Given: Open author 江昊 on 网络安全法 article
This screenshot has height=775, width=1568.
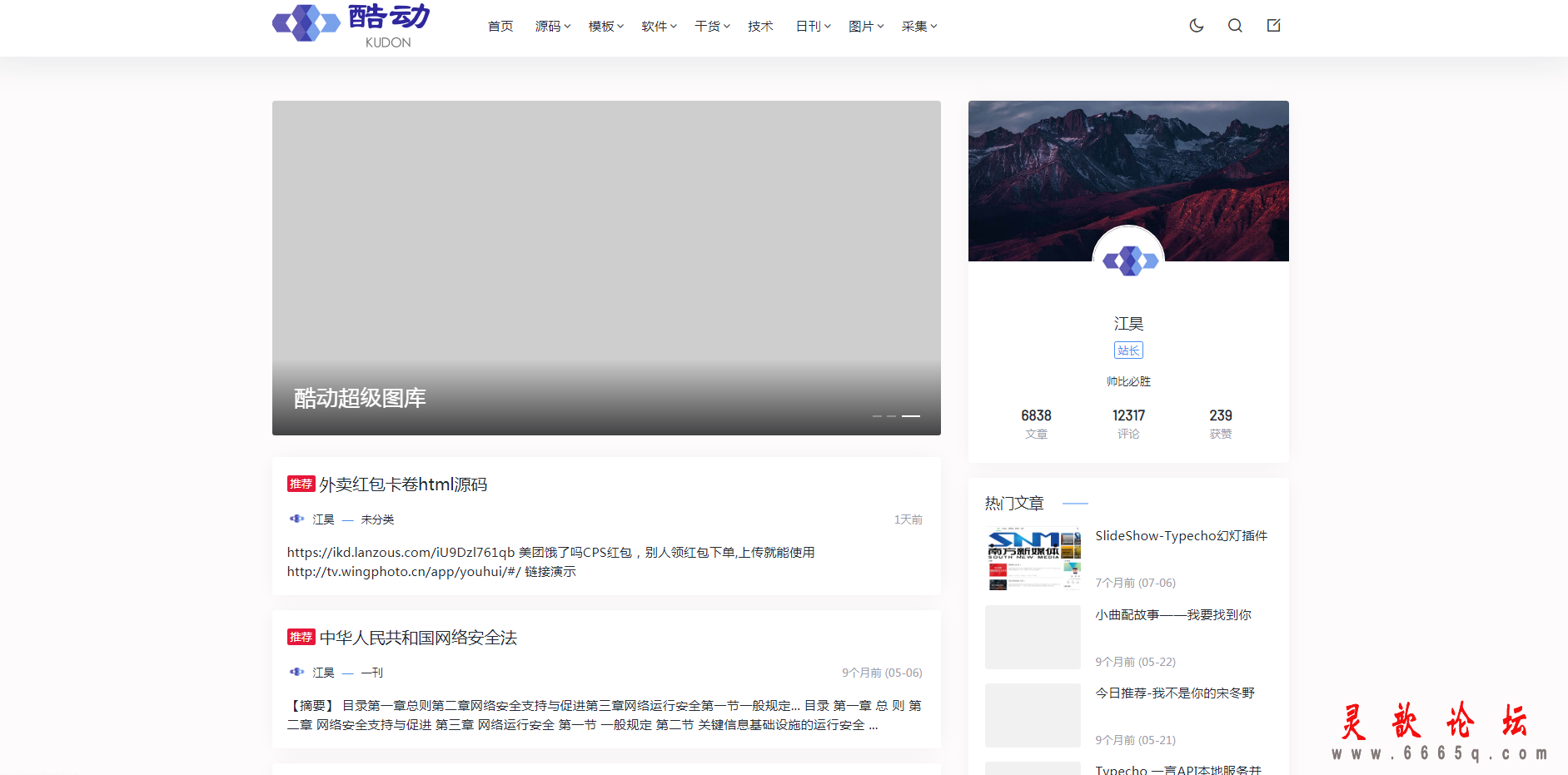Looking at the screenshot, I should [x=323, y=673].
